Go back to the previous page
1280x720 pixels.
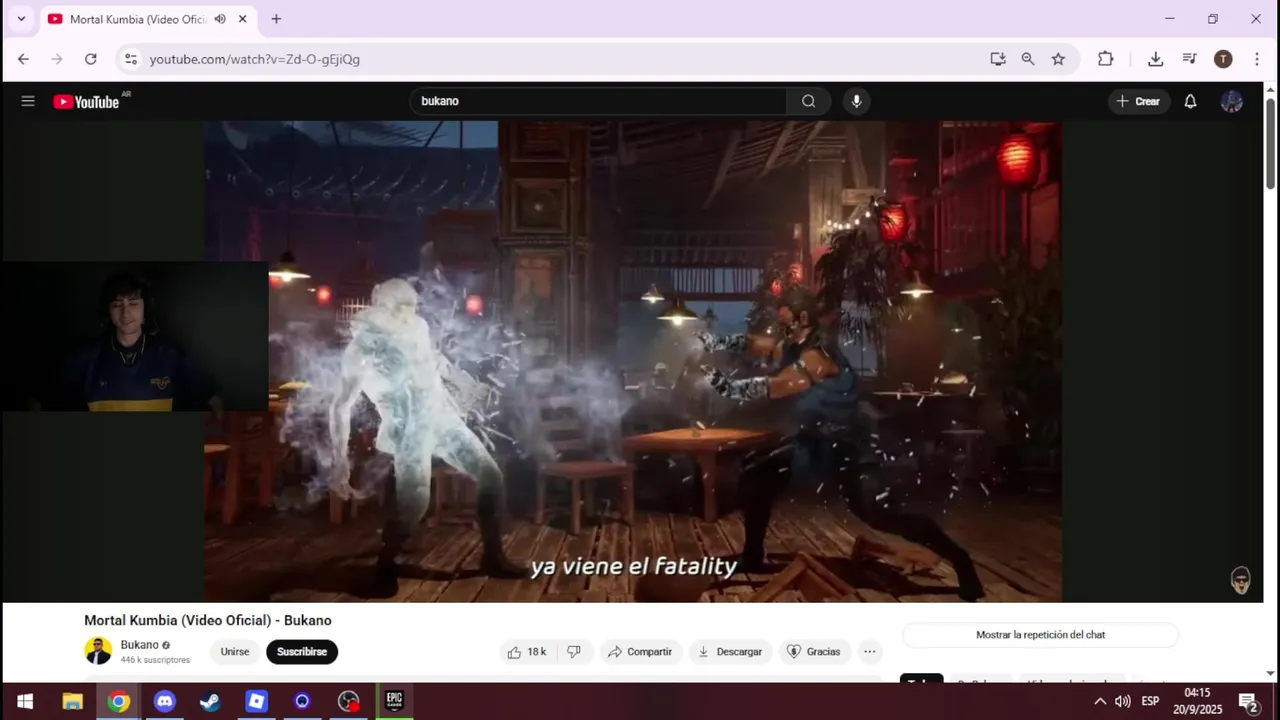(23, 59)
